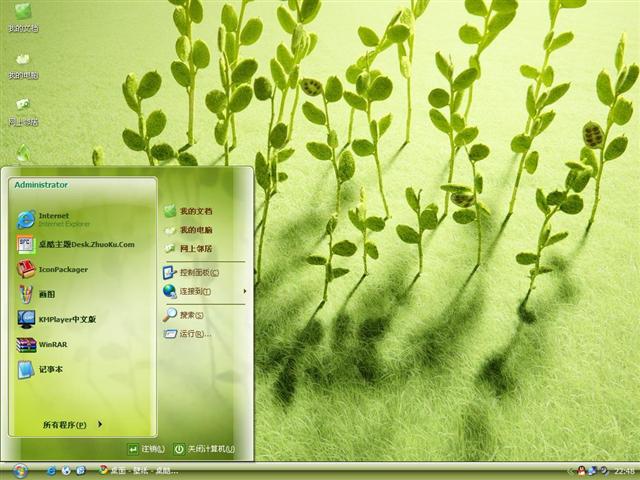Expand 所有程序 (All Programs) in the Start menu

pyautogui.click(x=72, y=424)
